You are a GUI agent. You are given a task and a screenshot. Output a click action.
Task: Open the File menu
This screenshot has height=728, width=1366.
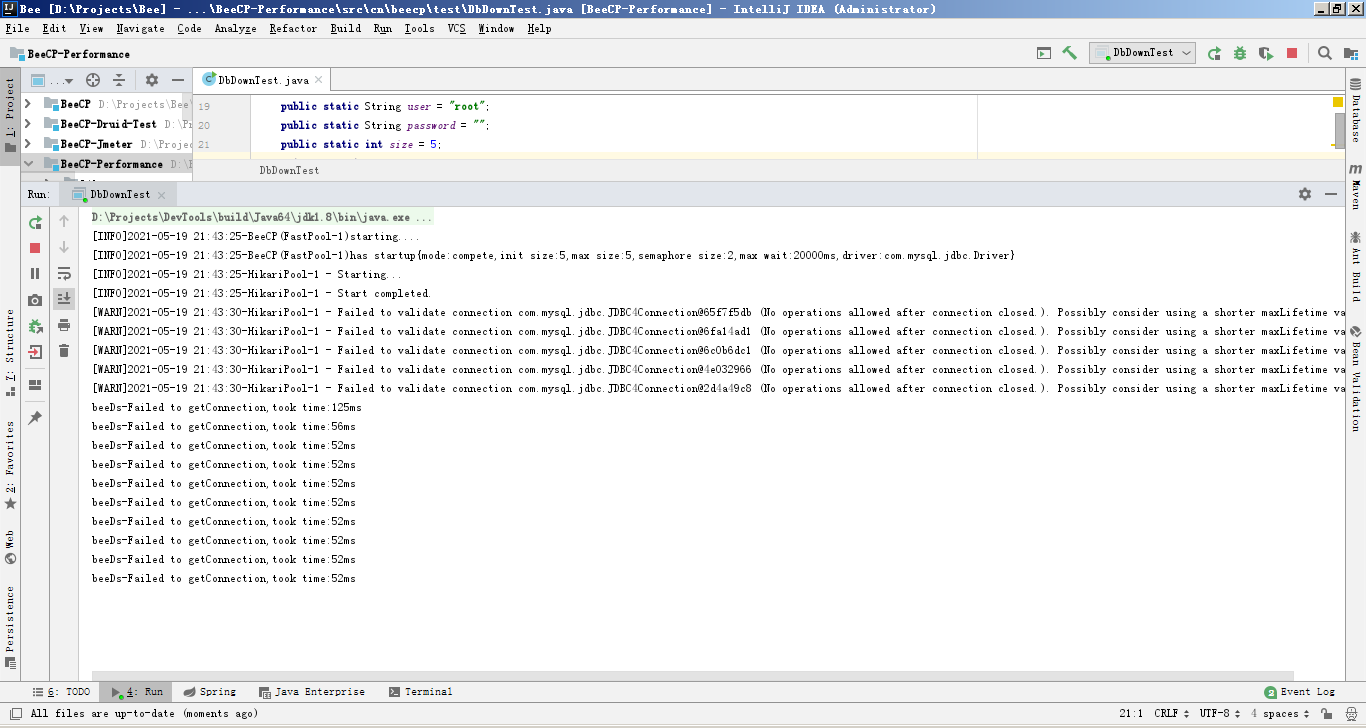(17, 28)
